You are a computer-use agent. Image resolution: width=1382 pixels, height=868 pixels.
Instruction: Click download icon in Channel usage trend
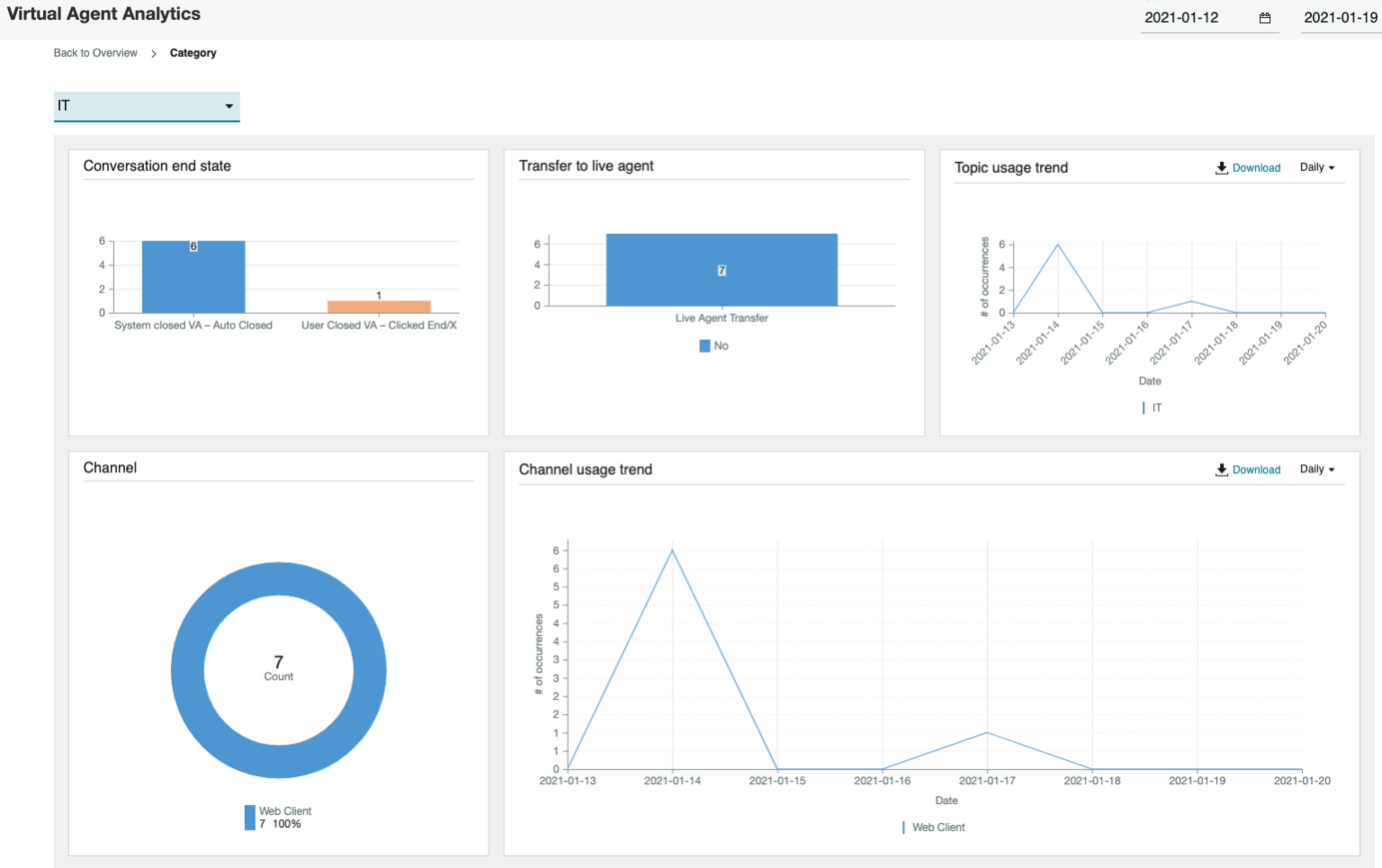tap(1221, 469)
